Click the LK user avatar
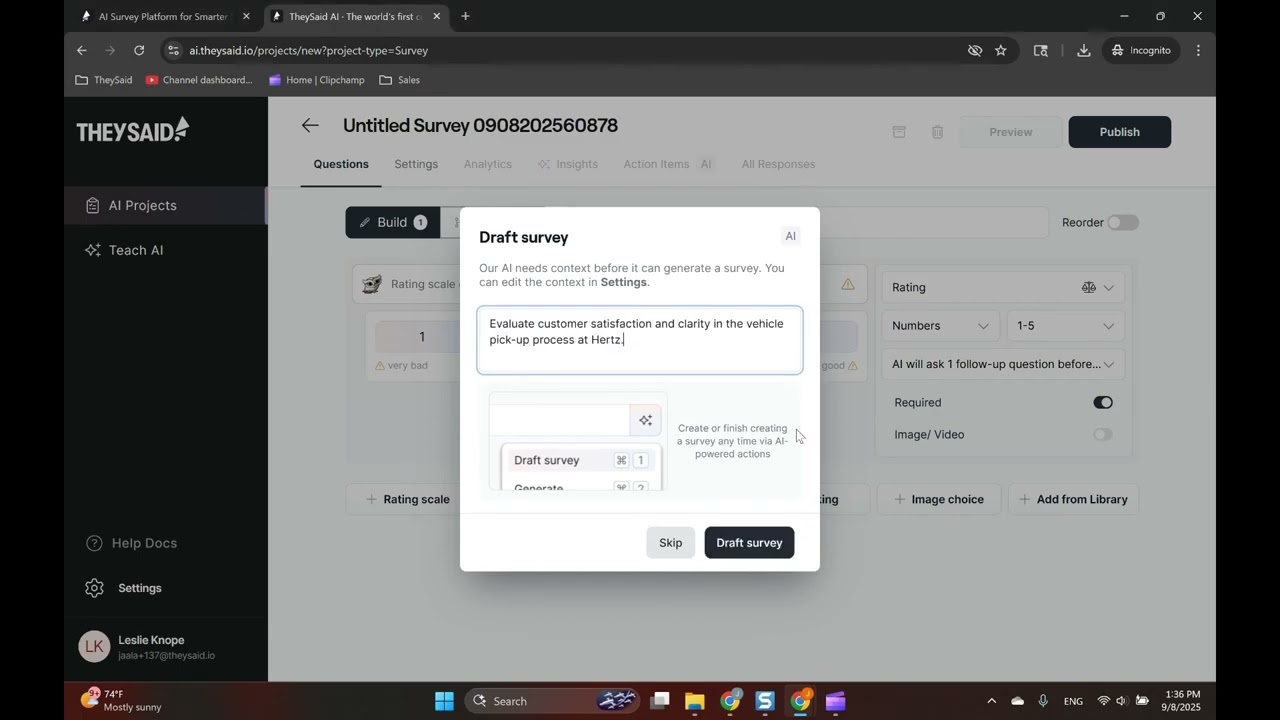 [x=94, y=647]
